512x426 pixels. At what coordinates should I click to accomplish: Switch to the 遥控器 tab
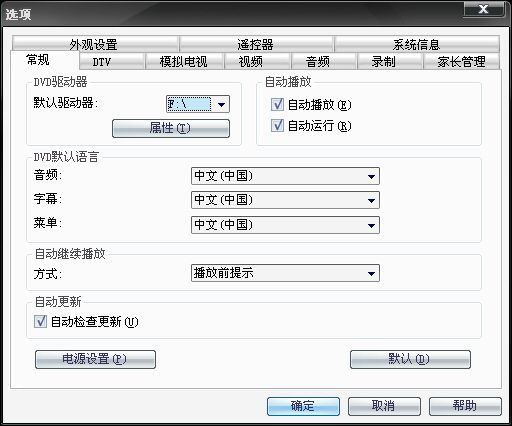click(256, 44)
